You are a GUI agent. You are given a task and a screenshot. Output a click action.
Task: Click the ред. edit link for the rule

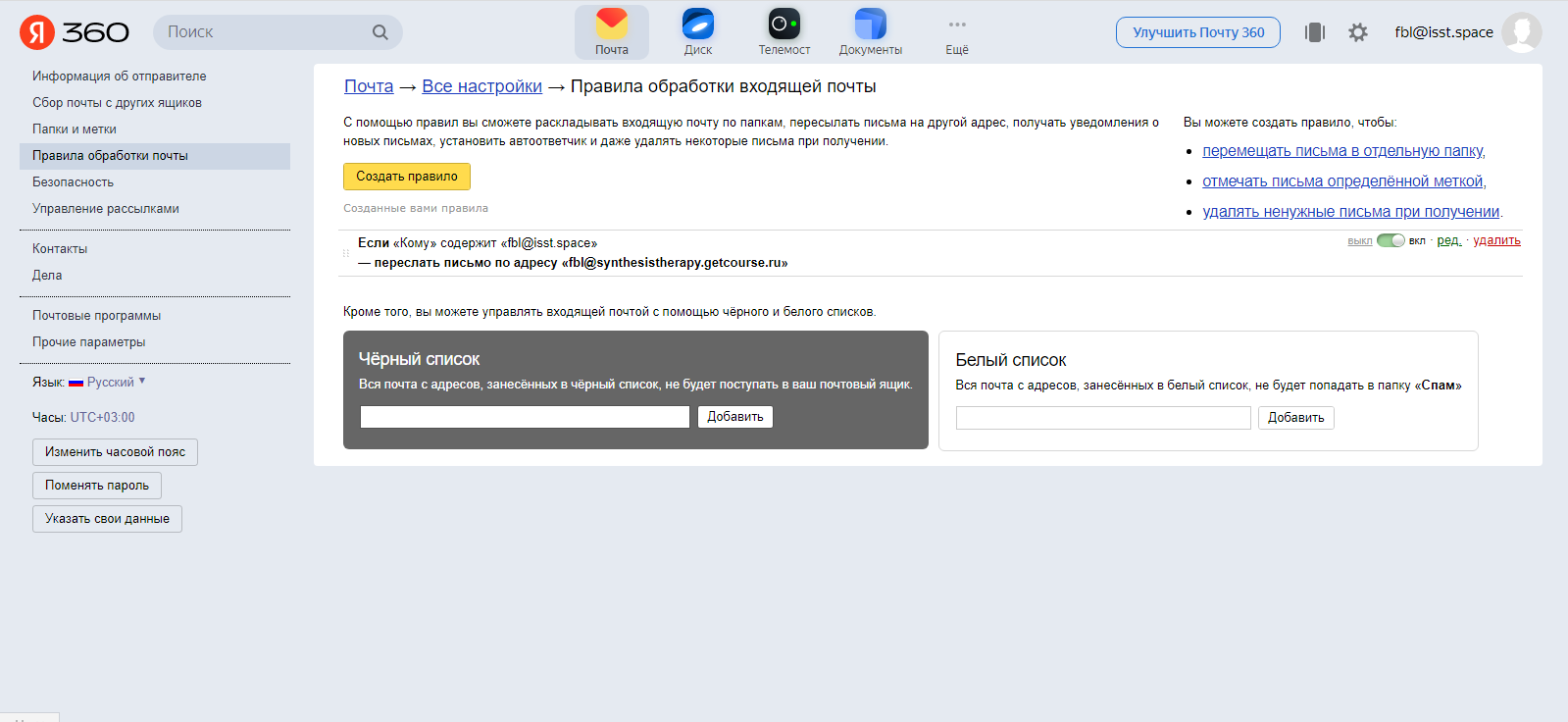[1448, 240]
